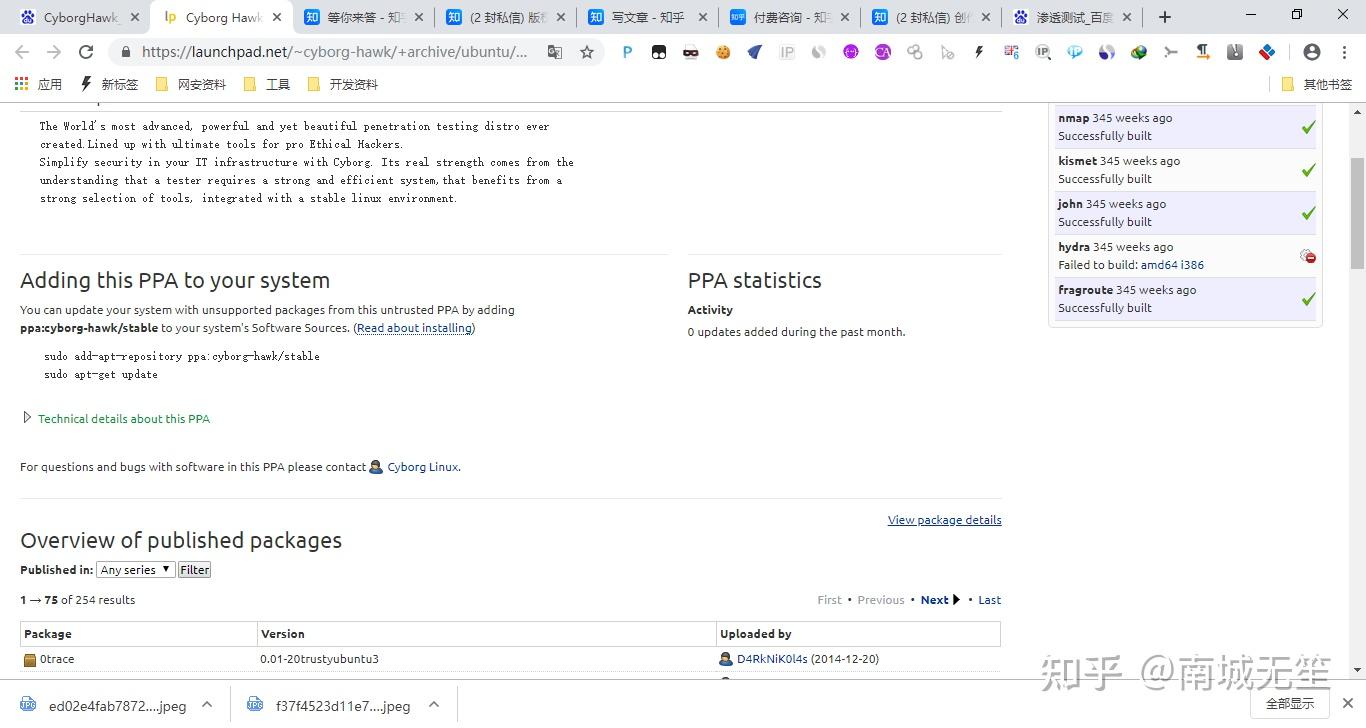The height and width of the screenshot is (728, 1366).
Task: Close the Cyborg Hawk Launchpad tab
Action: click(277, 17)
